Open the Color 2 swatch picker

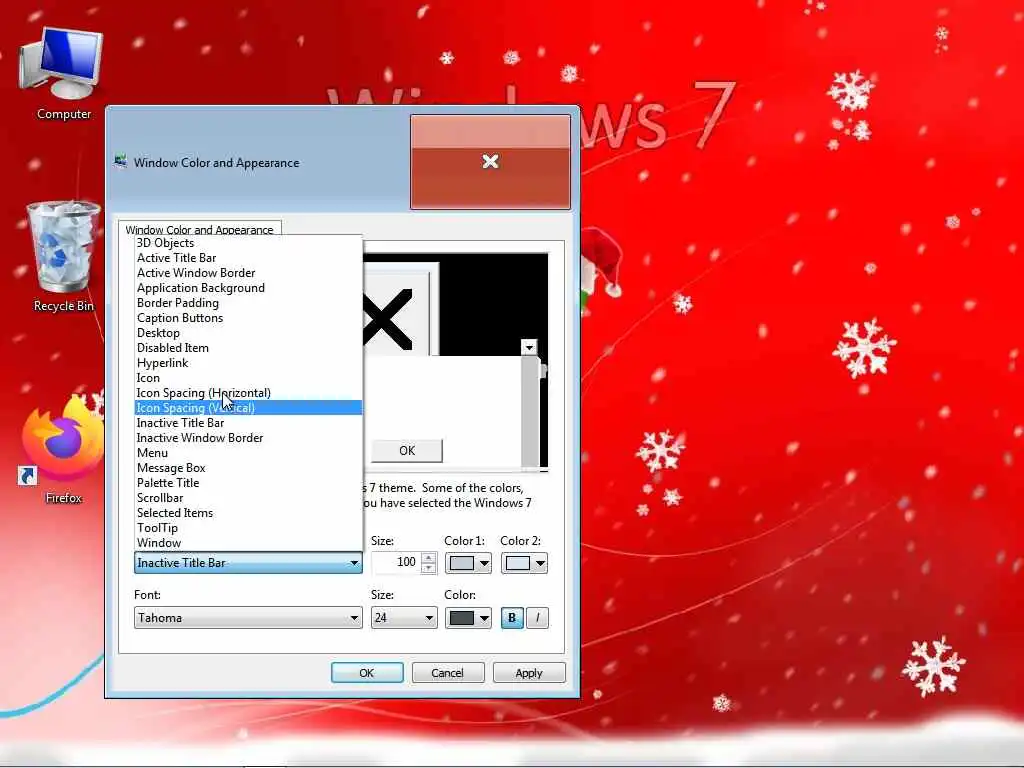tap(524, 563)
